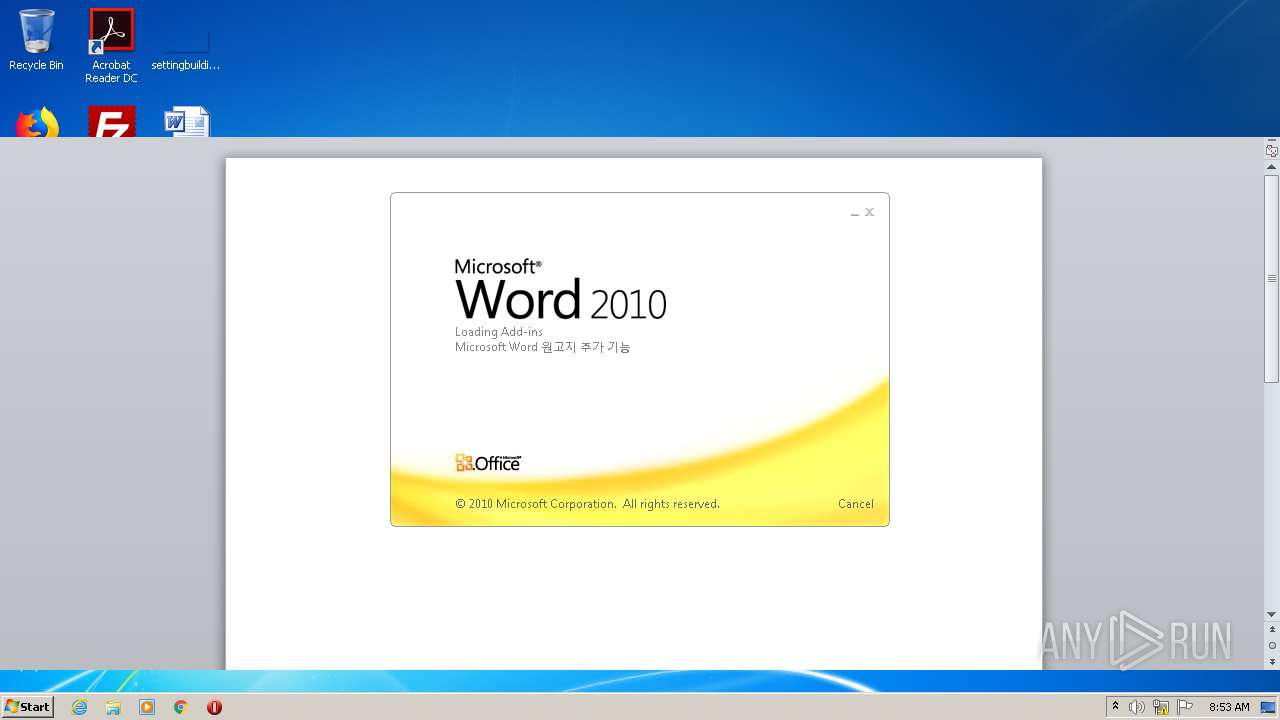1280x720 pixels.
Task: Toggle the ruler icon above the scrollbar
Action: [1272, 151]
